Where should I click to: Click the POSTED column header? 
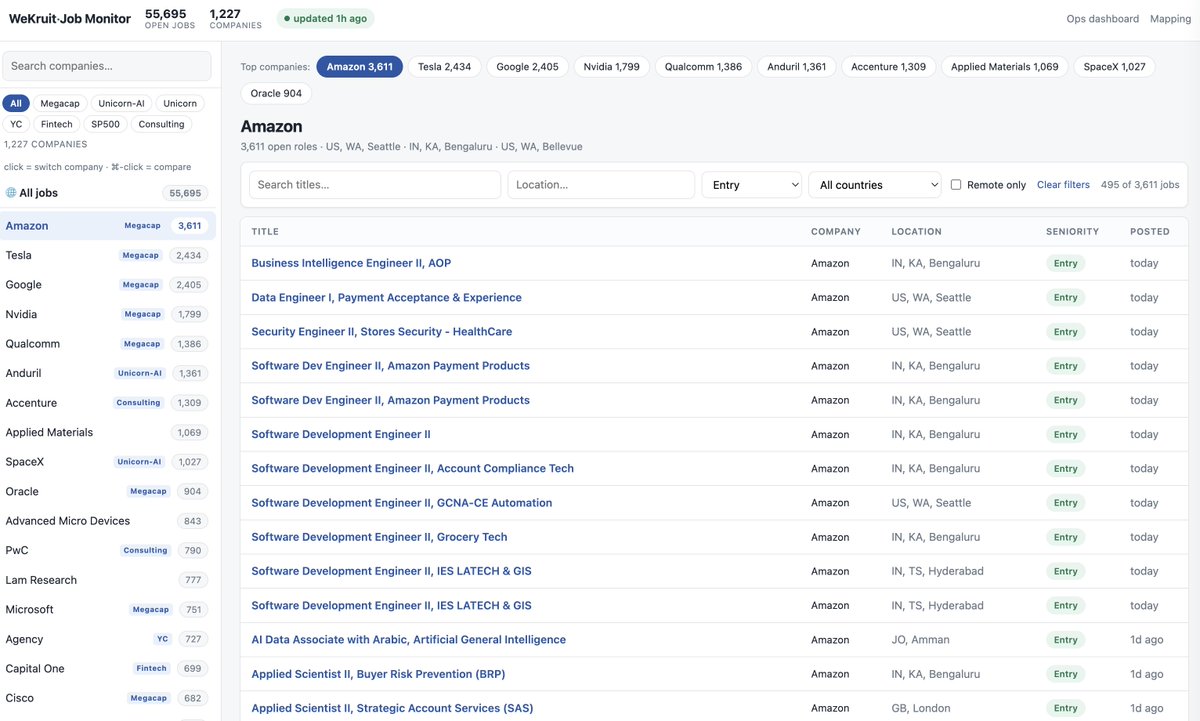tap(1150, 232)
